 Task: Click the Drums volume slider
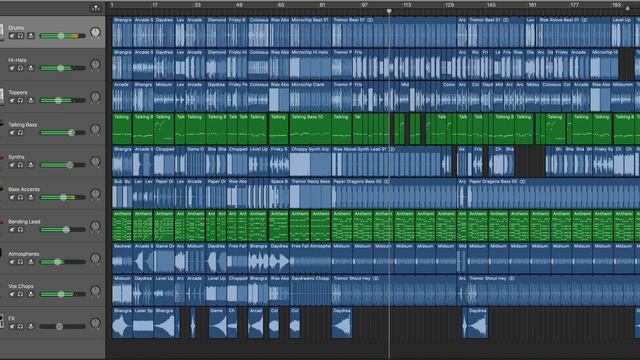(62, 36)
